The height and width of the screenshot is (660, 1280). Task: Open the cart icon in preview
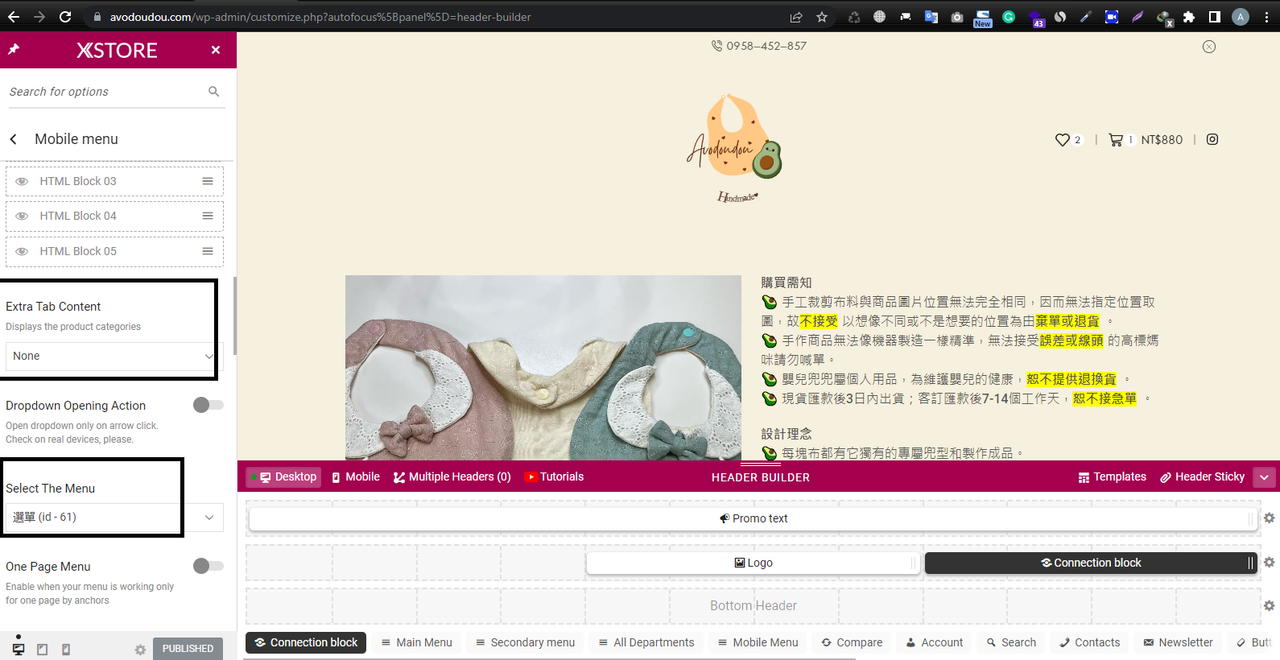[x=1115, y=140]
